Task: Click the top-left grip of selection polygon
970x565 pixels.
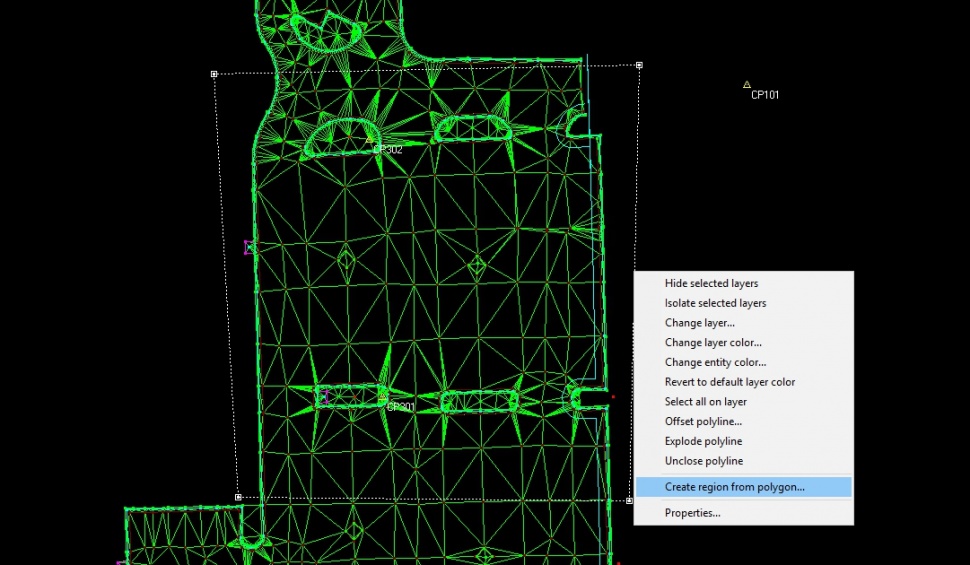Action: click(x=214, y=74)
